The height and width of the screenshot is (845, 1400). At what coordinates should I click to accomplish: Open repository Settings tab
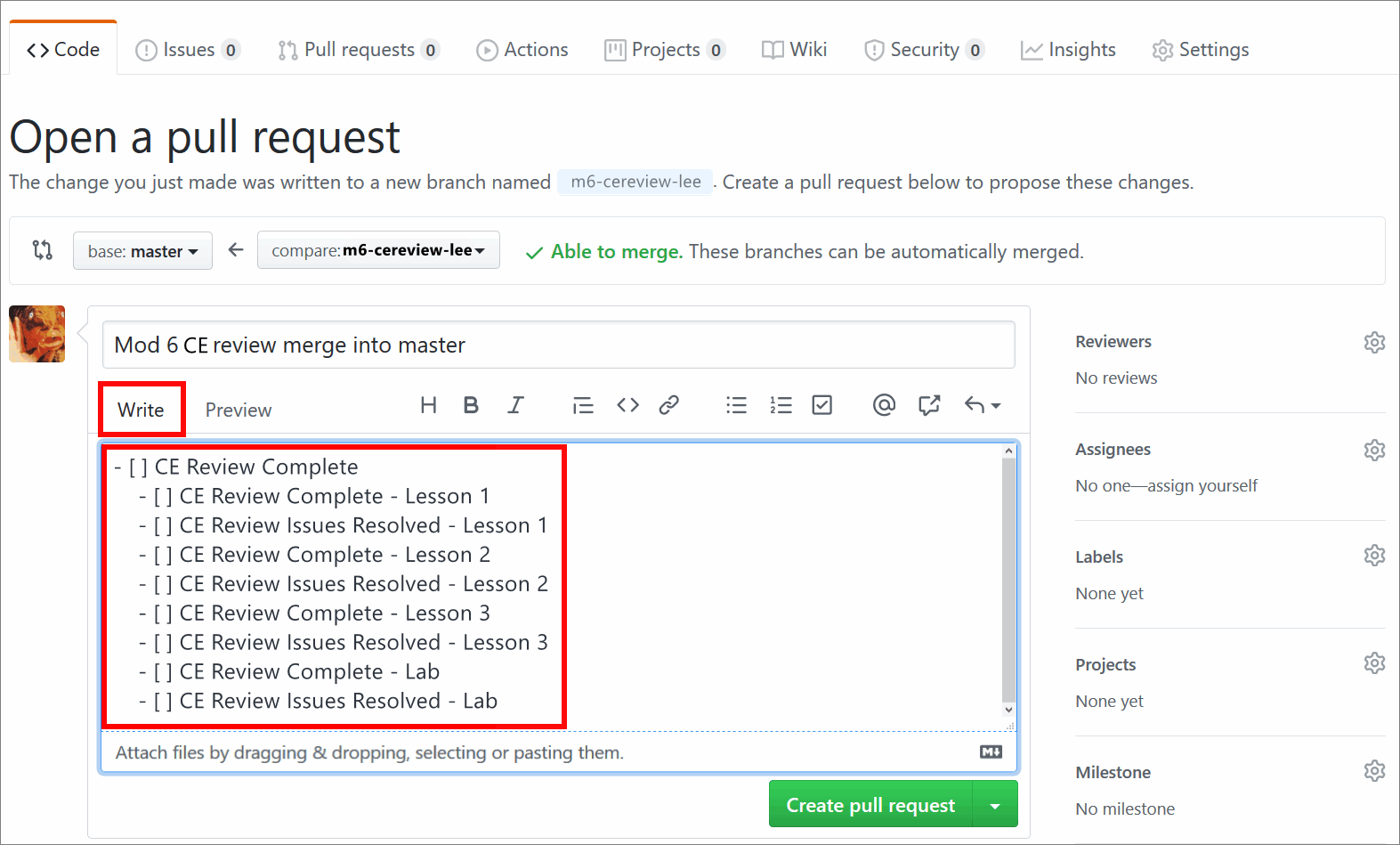click(x=1201, y=50)
